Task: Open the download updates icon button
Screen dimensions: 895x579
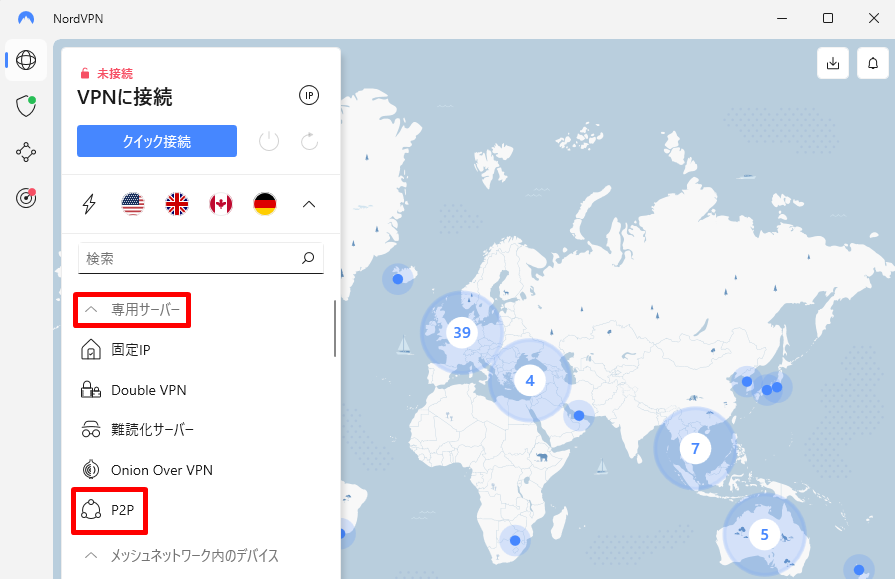Action: 833,63
